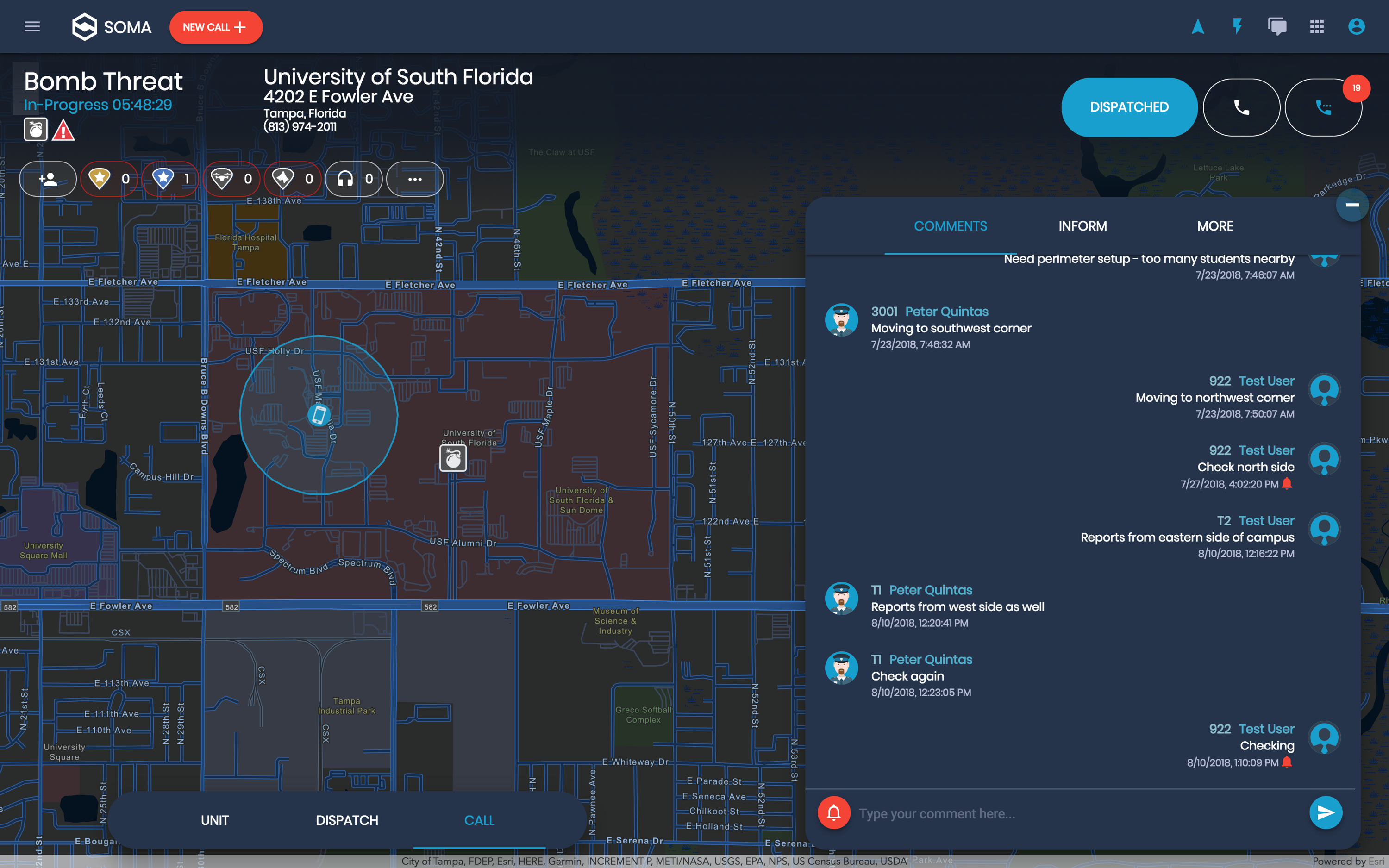Click the phone call button
This screenshot has width=1389, height=868.
point(1241,107)
